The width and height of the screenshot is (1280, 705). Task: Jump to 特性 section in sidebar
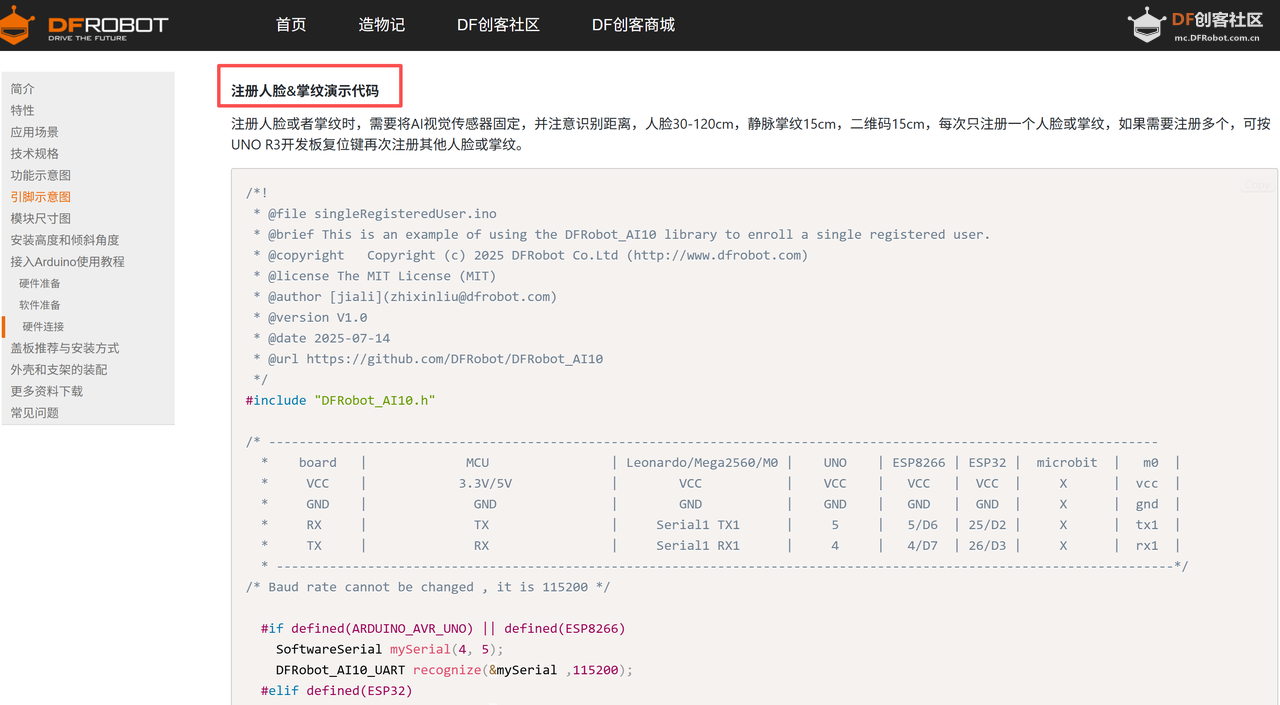tap(22, 111)
